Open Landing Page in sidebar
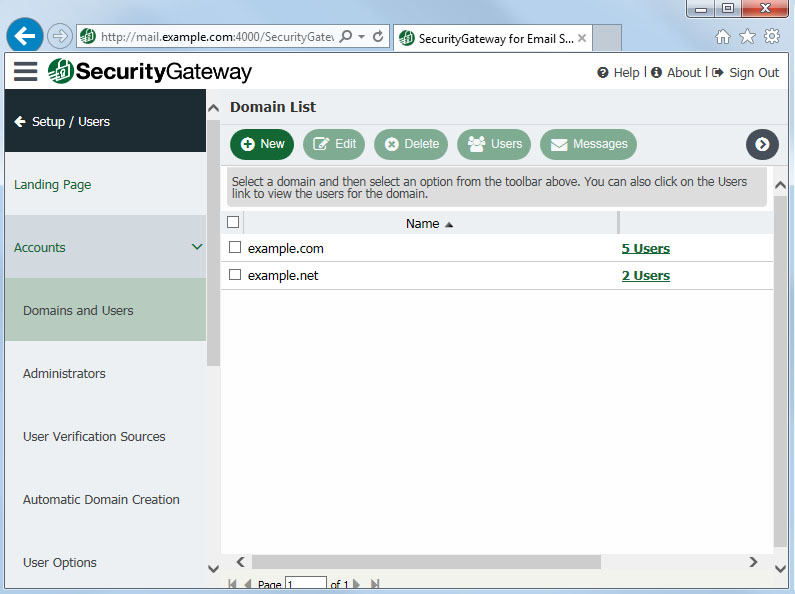Viewport: 795px width, 594px height. click(x=52, y=184)
